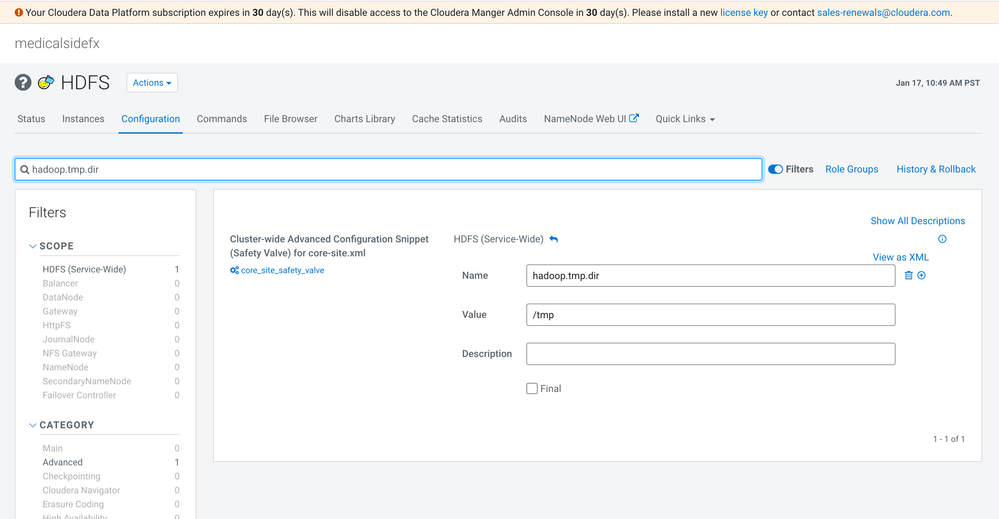Click Show All Descriptions
This screenshot has width=999, height=519.
pyautogui.click(x=917, y=221)
